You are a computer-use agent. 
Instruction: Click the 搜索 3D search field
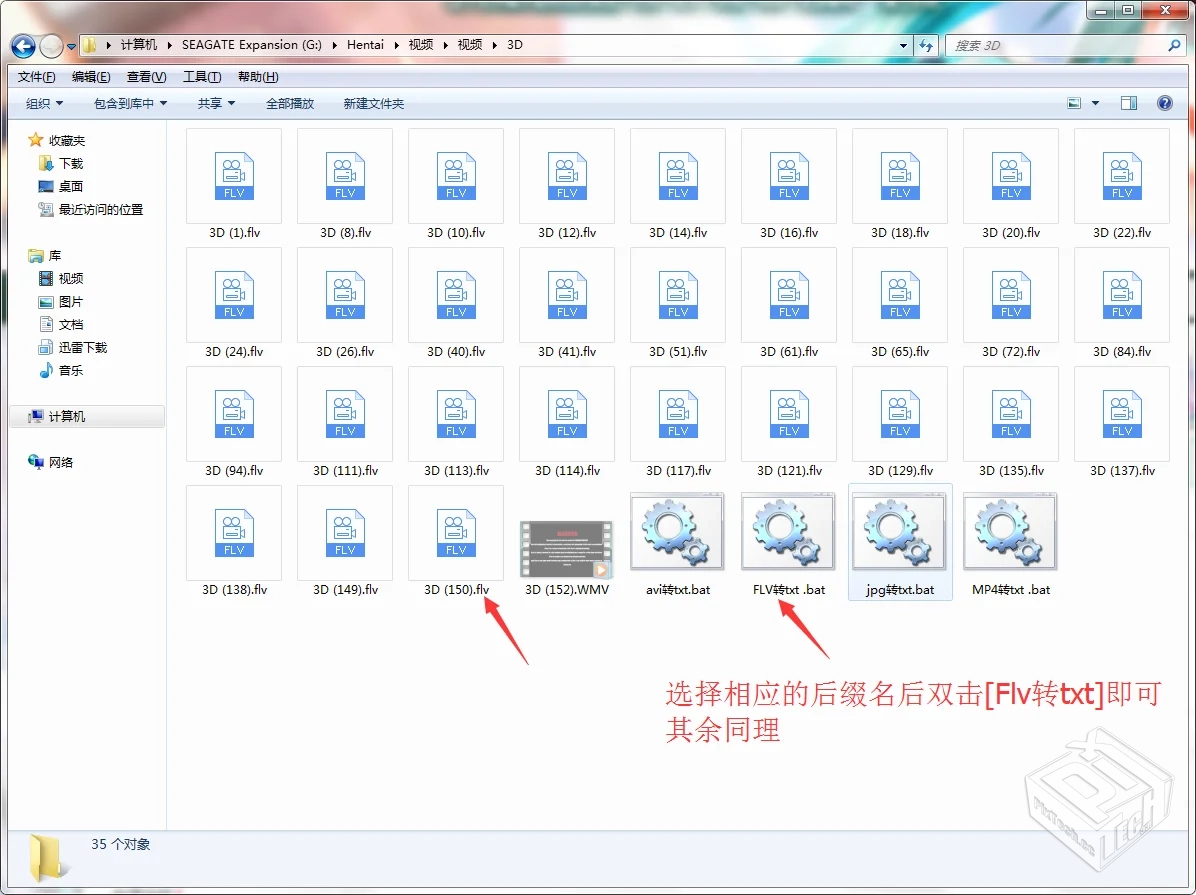pyautogui.click(x=1055, y=46)
